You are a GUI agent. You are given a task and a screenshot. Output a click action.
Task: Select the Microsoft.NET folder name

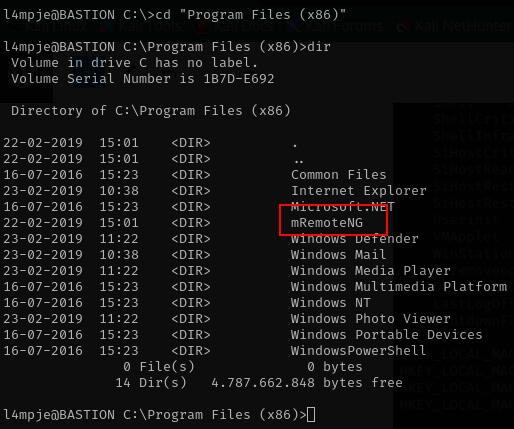343,206
